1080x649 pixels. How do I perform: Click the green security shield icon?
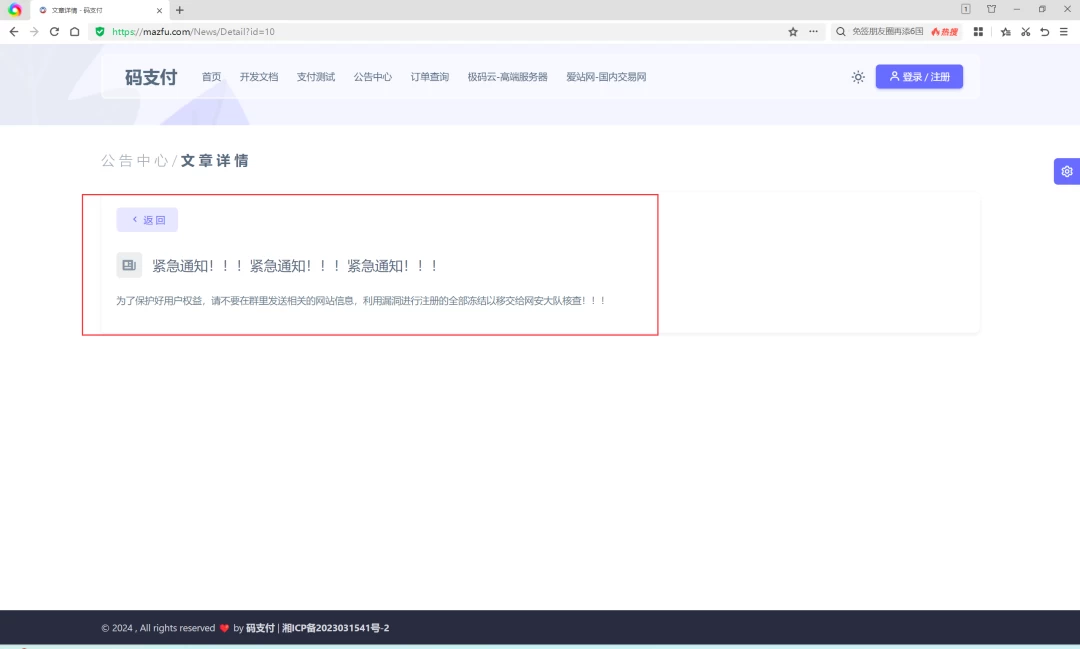click(99, 32)
